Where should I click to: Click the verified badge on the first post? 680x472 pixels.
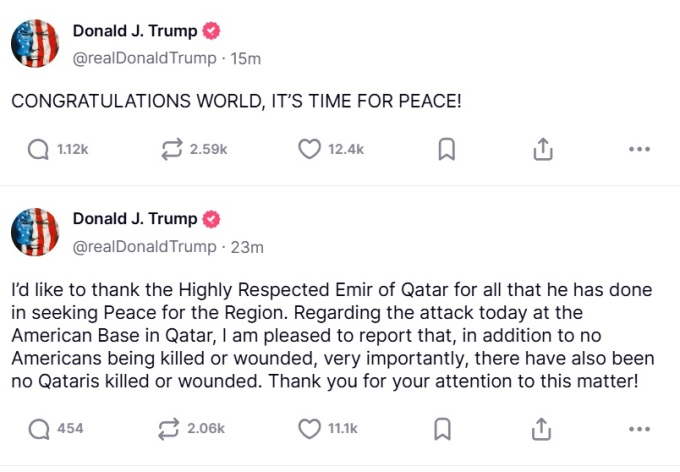pos(211,31)
